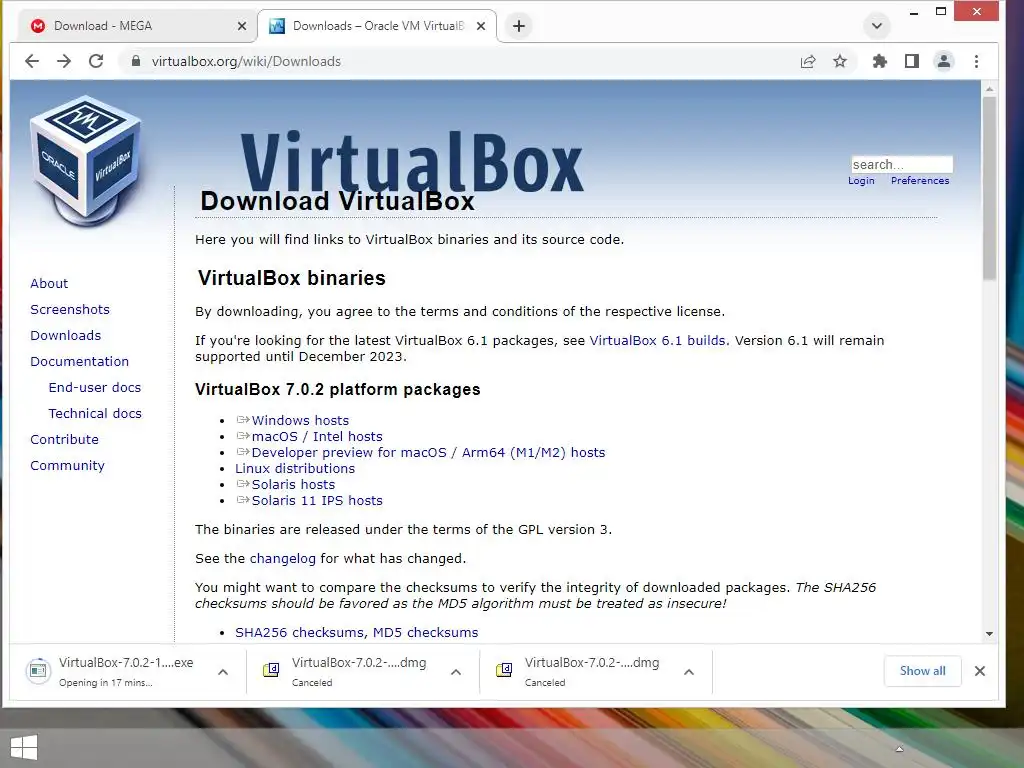Open Documentation in the sidebar
Image resolution: width=1024 pixels, height=768 pixels.
click(x=80, y=361)
